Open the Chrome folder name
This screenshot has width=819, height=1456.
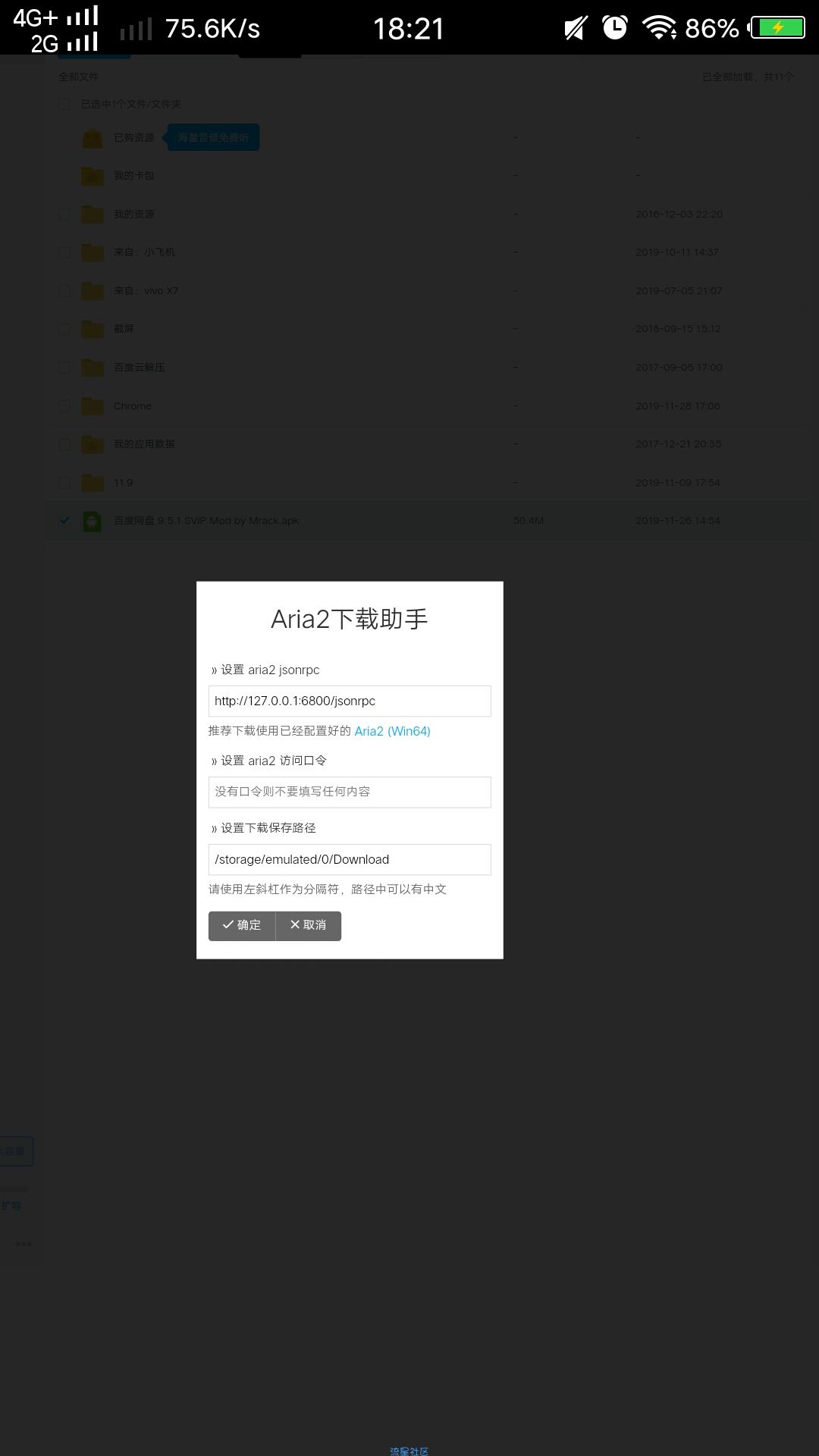tap(133, 406)
